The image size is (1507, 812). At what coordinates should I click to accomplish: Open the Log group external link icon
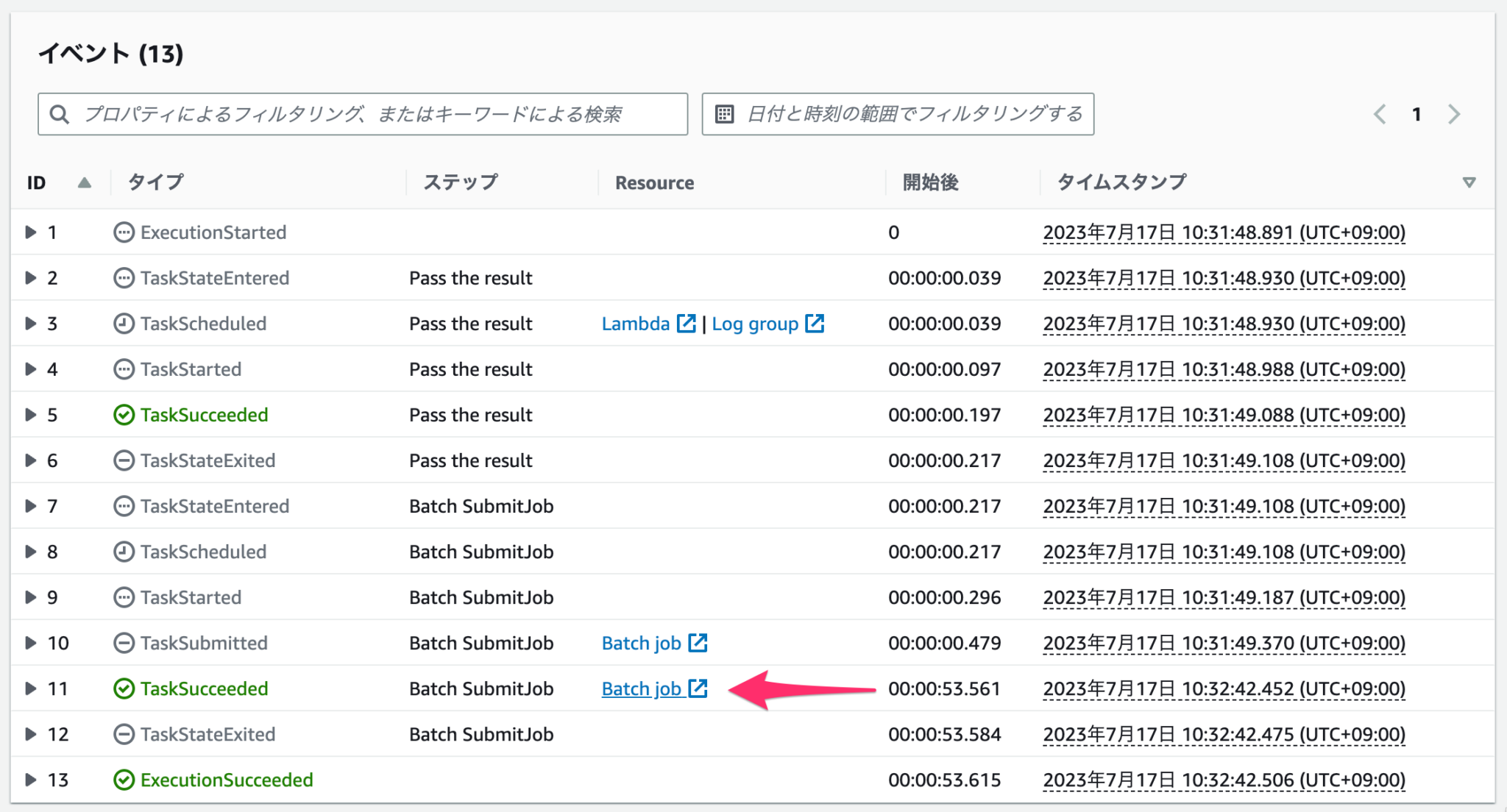tap(815, 323)
